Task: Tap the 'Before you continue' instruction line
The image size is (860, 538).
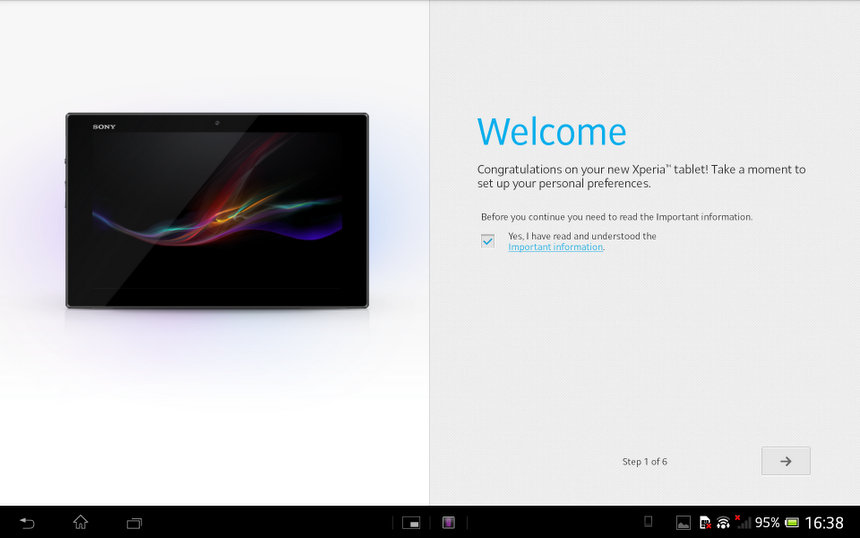Action: [616, 217]
